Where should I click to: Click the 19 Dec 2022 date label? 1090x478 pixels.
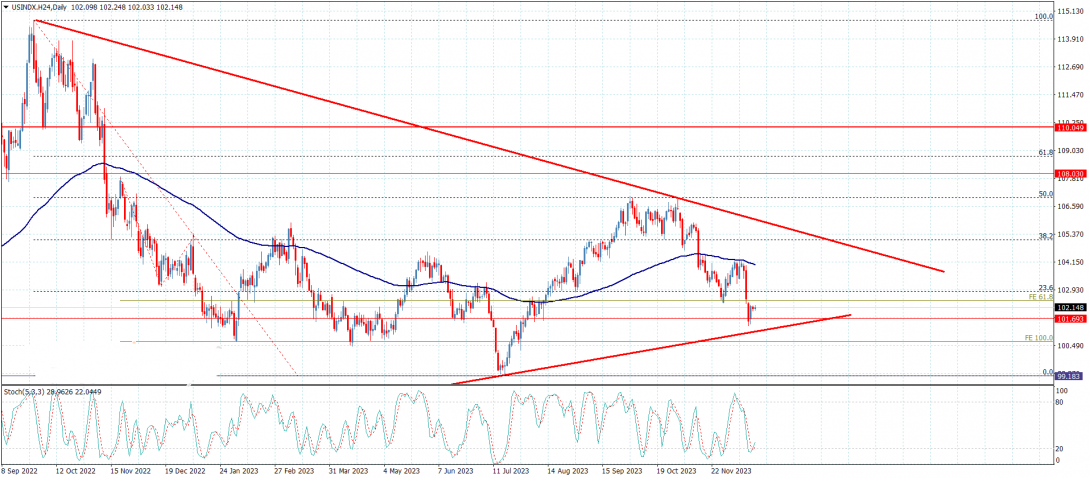click(186, 471)
